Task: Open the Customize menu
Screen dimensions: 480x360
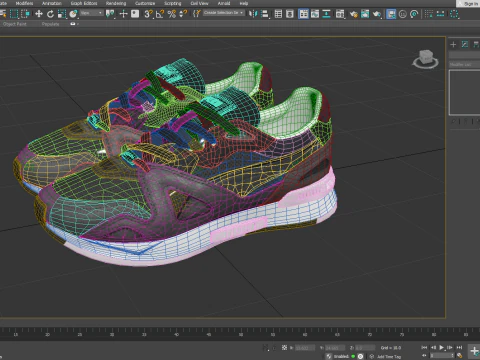Action: (145, 3)
